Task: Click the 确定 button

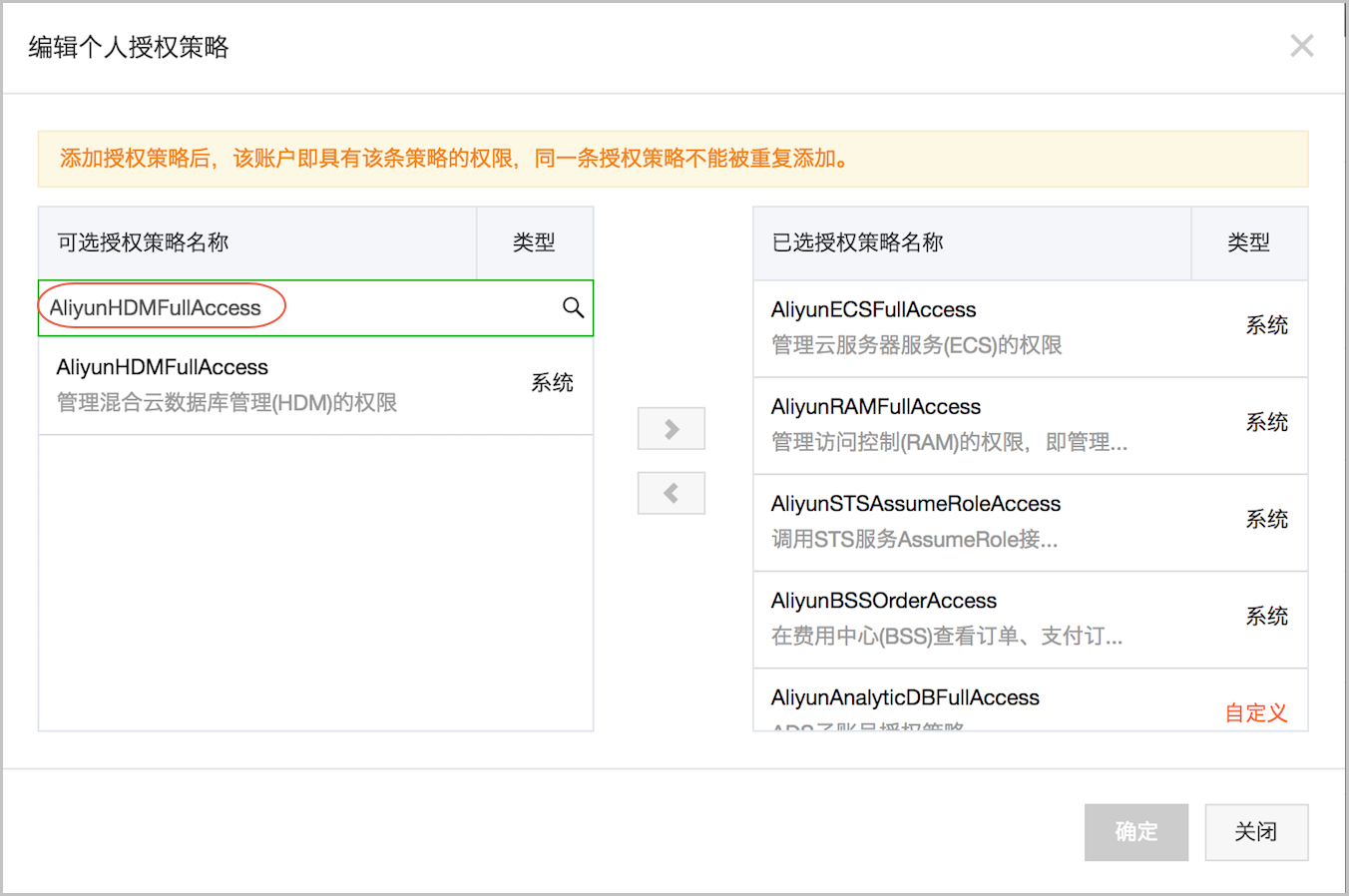Action: 1136,832
